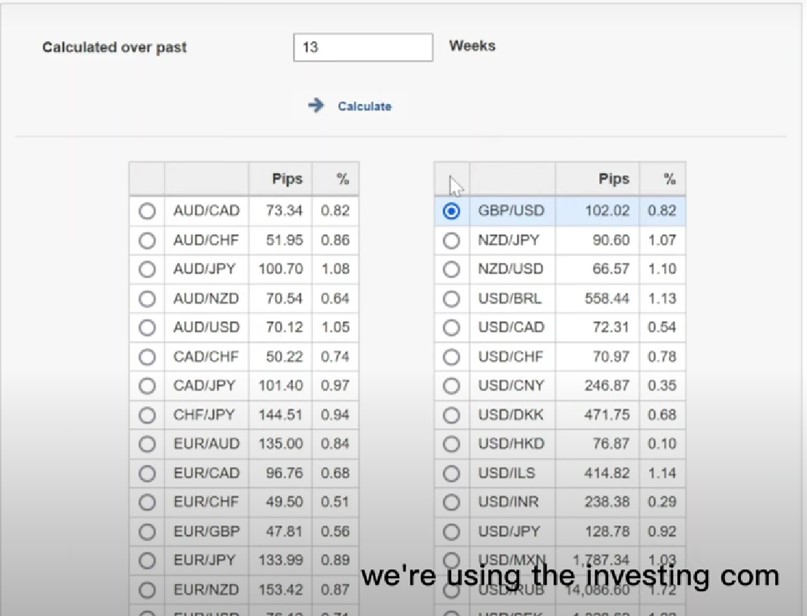Focus the weeks number input field
Viewport: 807px width, 616px height.
(x=363, y=47)
